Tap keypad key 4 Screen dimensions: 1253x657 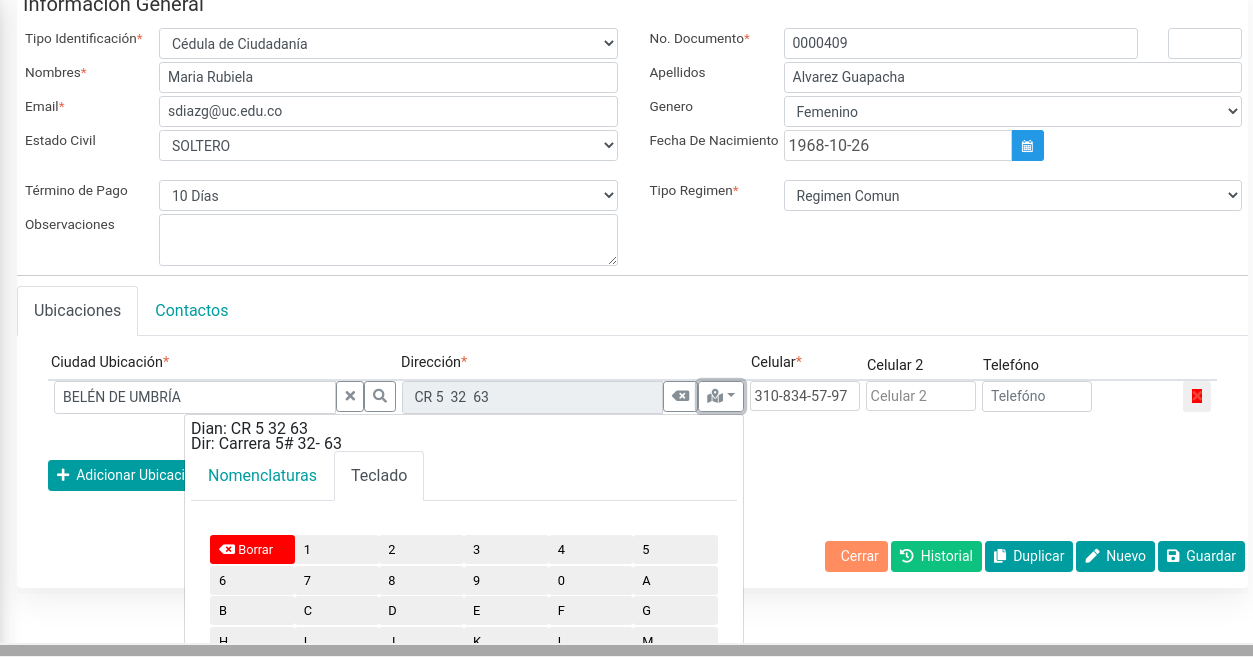click(591, 550)
